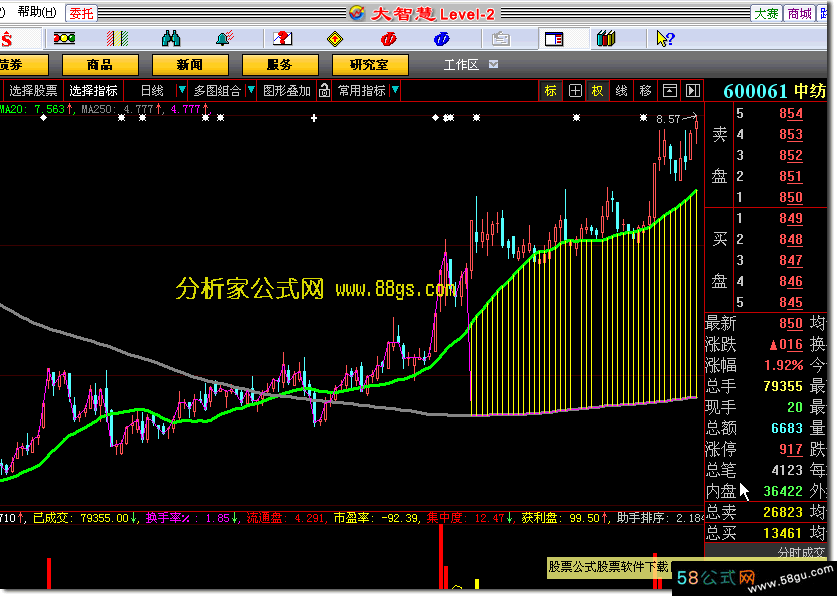Click the skip-to-end arrow icon
This screenshot has width=837, height=596.
[691, 90]
